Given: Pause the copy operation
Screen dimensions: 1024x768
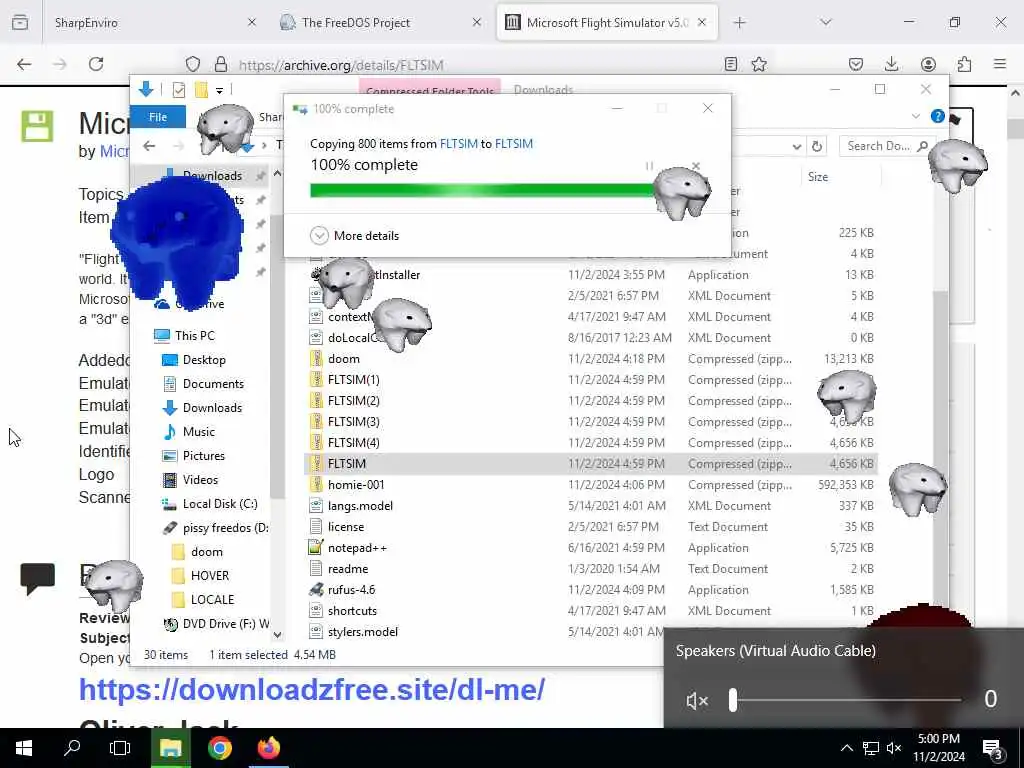Looking at the screenshot, I should 649,166.
